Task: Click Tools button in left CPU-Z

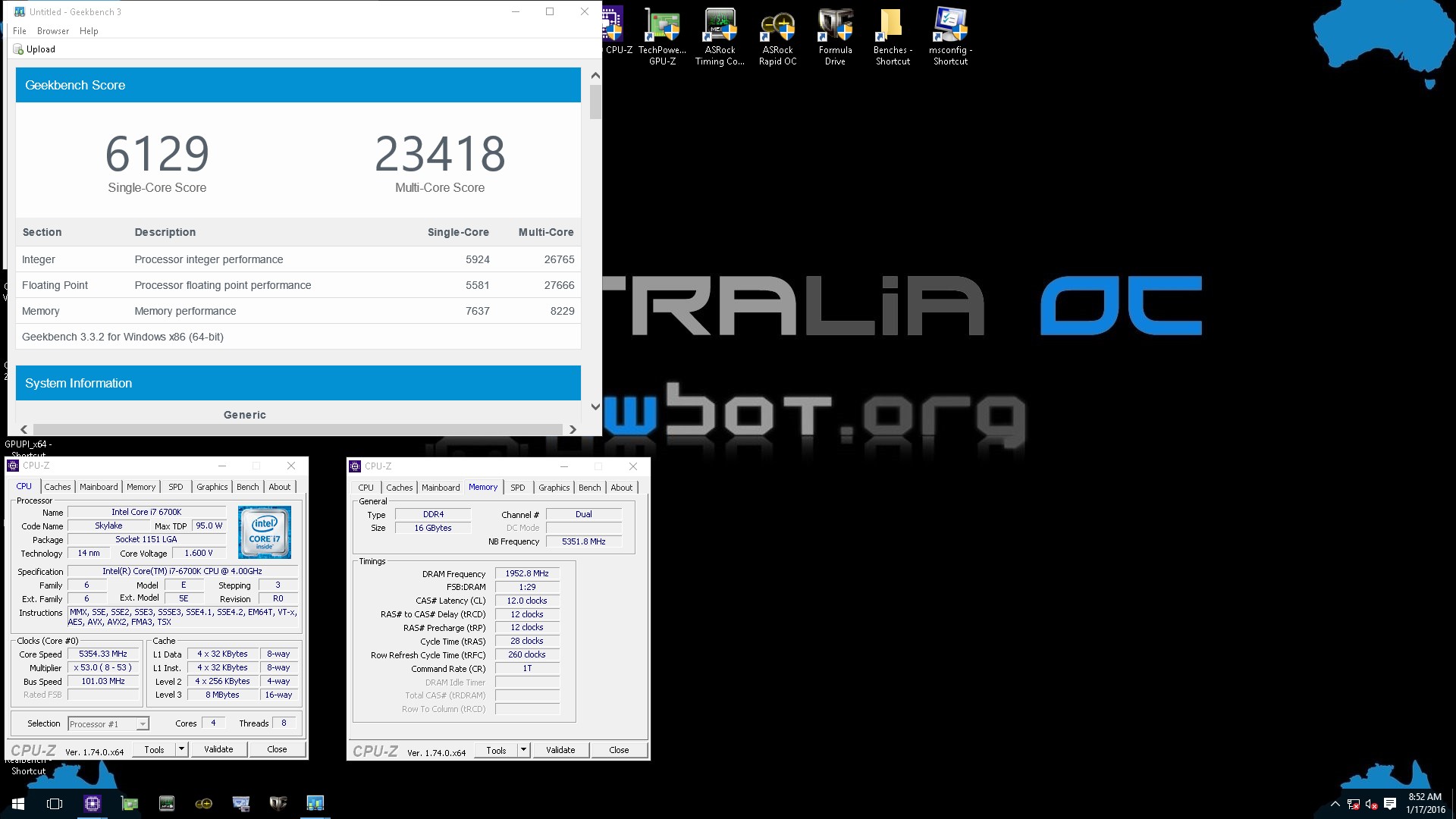Action: (154, 749)
